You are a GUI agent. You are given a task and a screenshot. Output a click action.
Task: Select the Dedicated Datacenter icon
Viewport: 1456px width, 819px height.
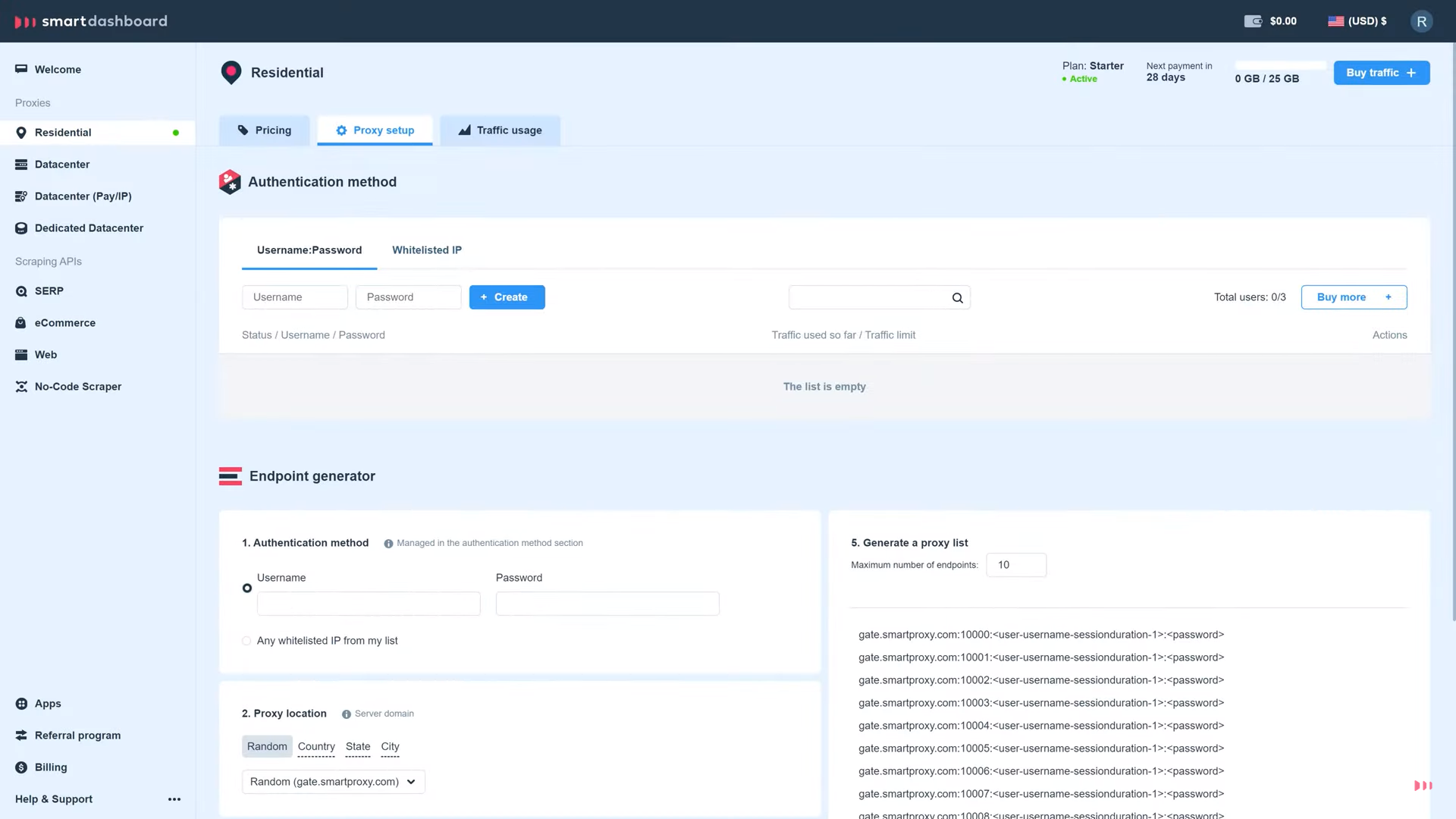pos(20,227)
